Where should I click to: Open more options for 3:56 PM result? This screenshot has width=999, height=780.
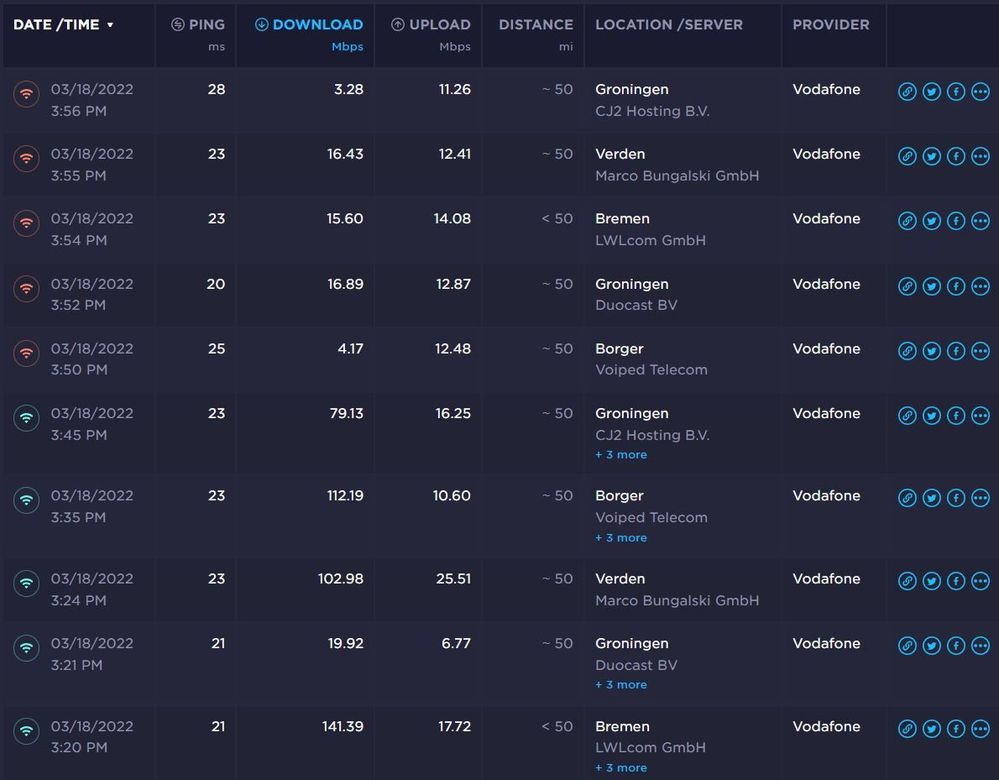point(981,92)
